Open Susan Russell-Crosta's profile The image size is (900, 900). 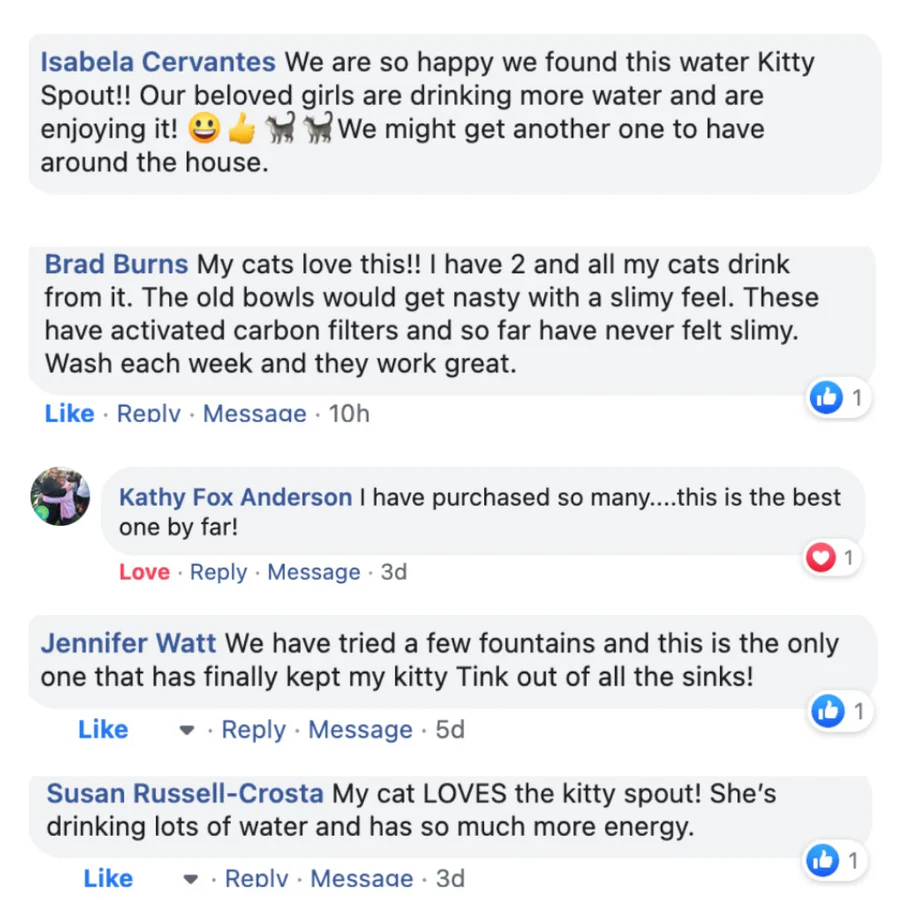(x=185, y=794)
